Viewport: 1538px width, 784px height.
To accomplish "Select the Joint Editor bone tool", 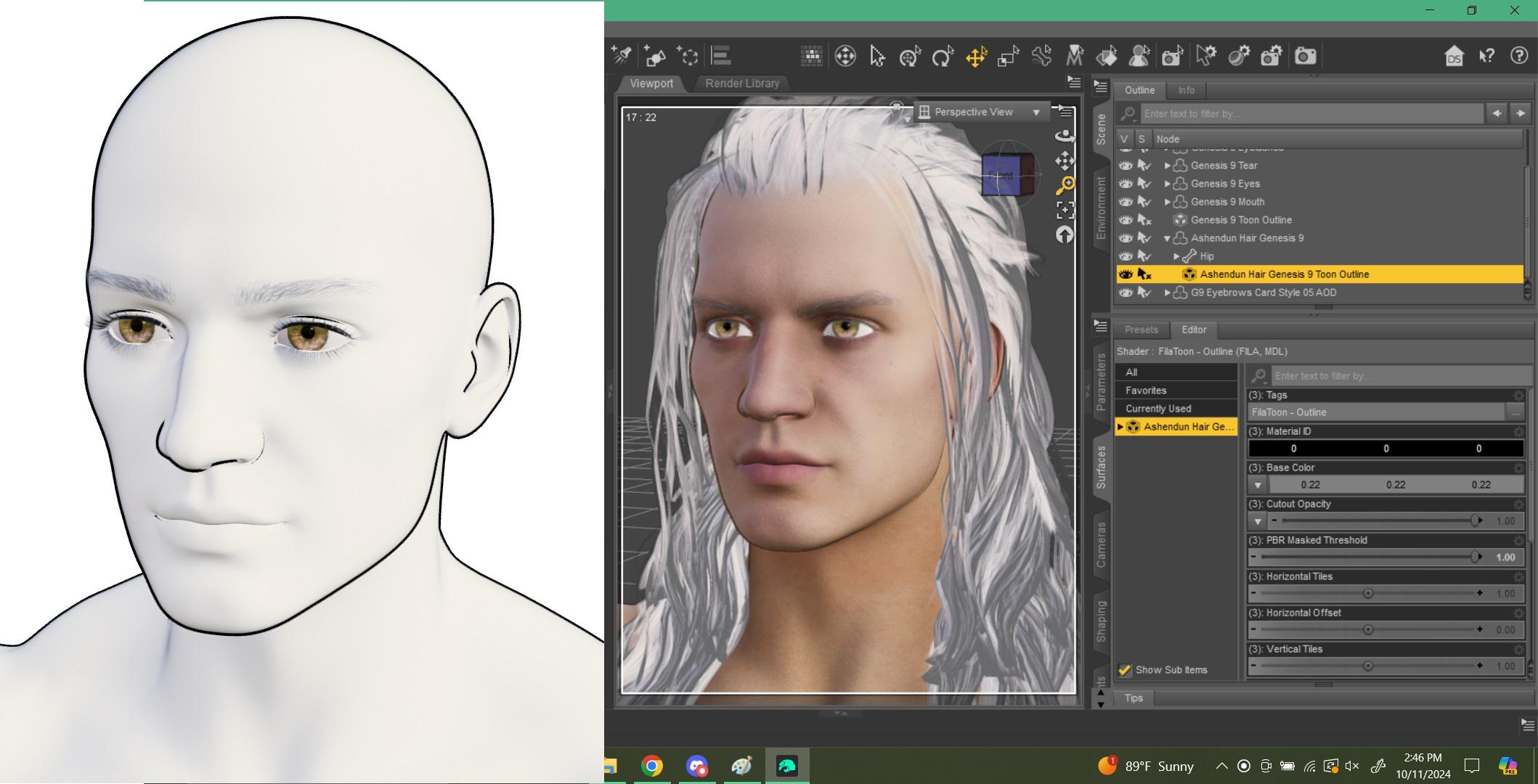I will (1041, 56).
